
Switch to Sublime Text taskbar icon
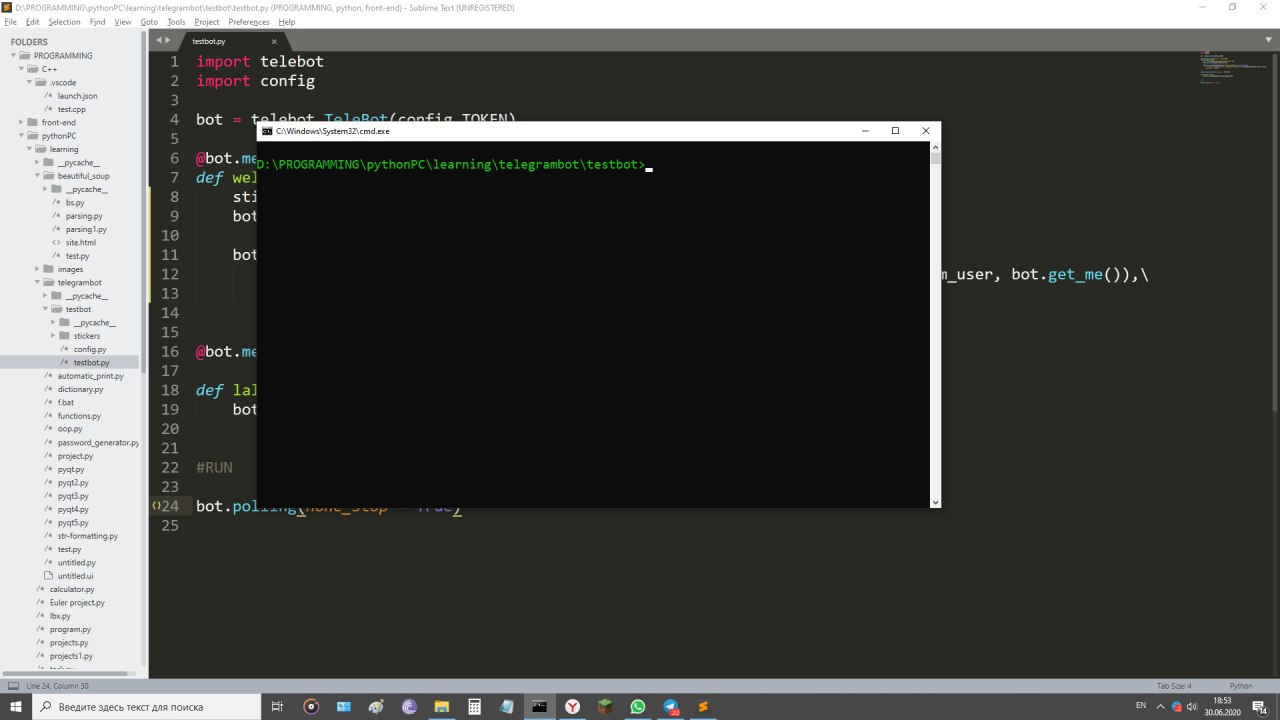click(703, 706)
